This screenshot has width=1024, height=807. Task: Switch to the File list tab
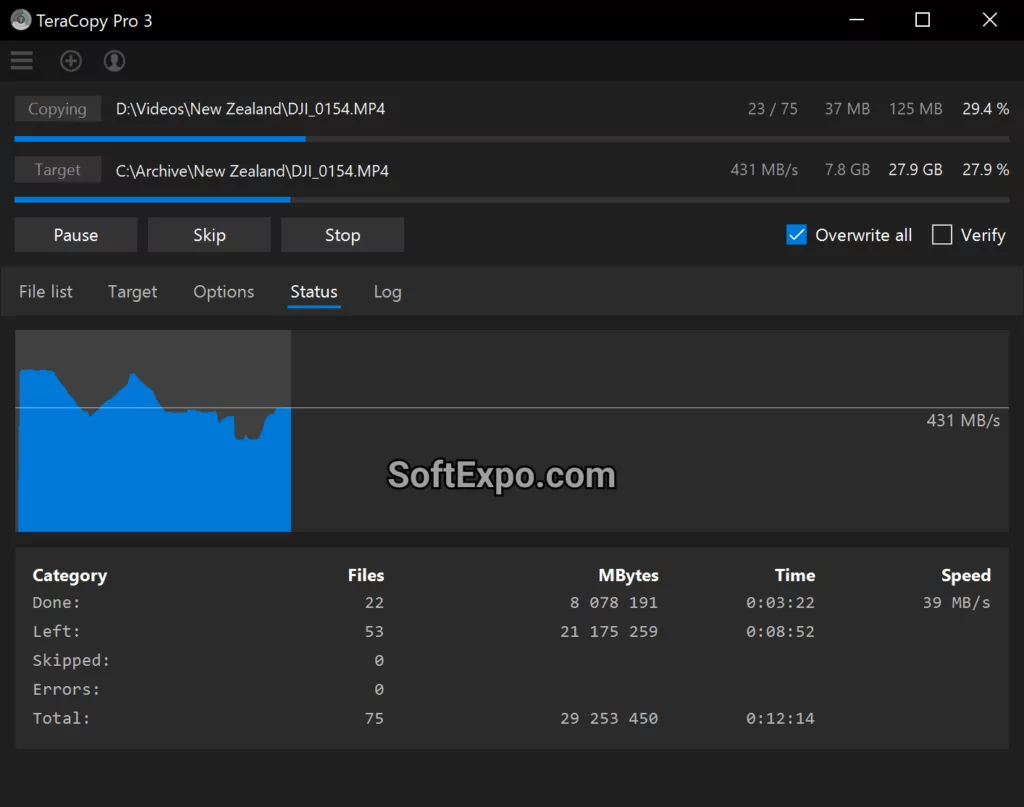point(45,291)
